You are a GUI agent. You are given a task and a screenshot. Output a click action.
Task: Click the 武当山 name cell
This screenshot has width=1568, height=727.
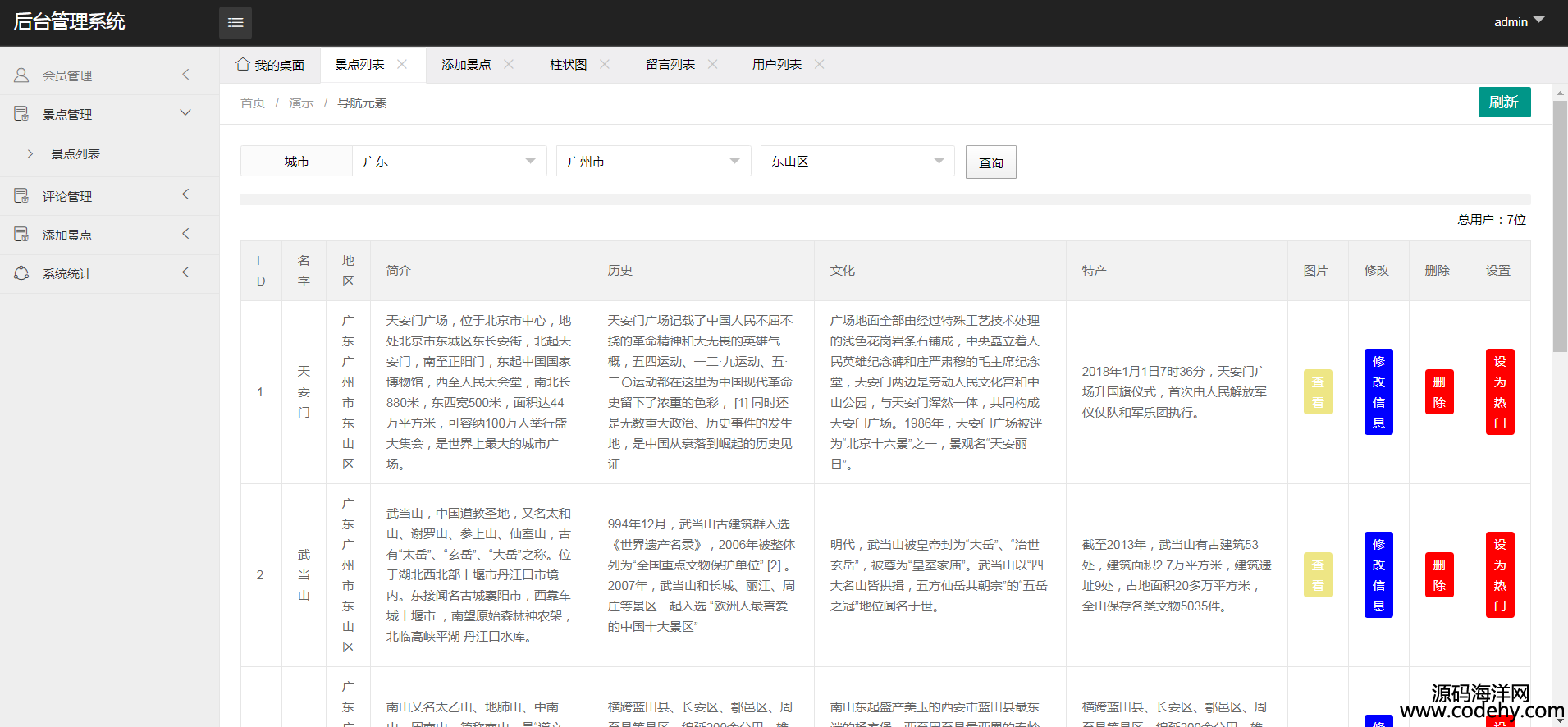[x=304, y=575]
